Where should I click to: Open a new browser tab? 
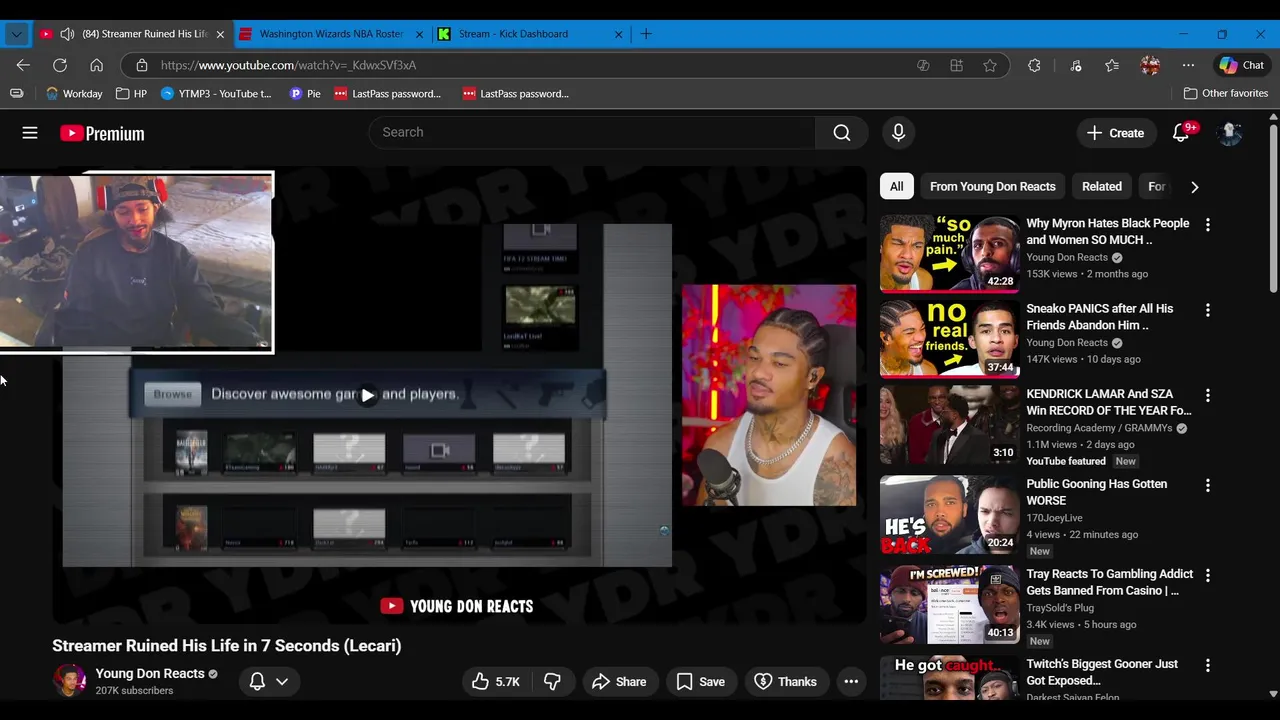[646, 34]
